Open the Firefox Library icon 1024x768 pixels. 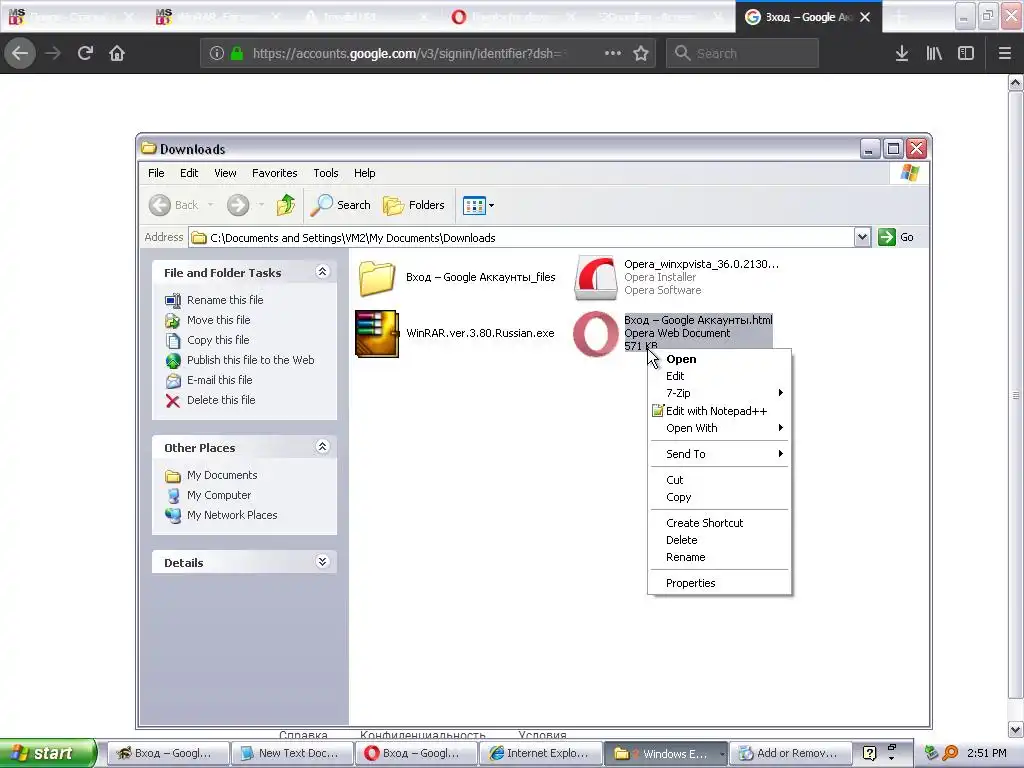click(934, 53)
